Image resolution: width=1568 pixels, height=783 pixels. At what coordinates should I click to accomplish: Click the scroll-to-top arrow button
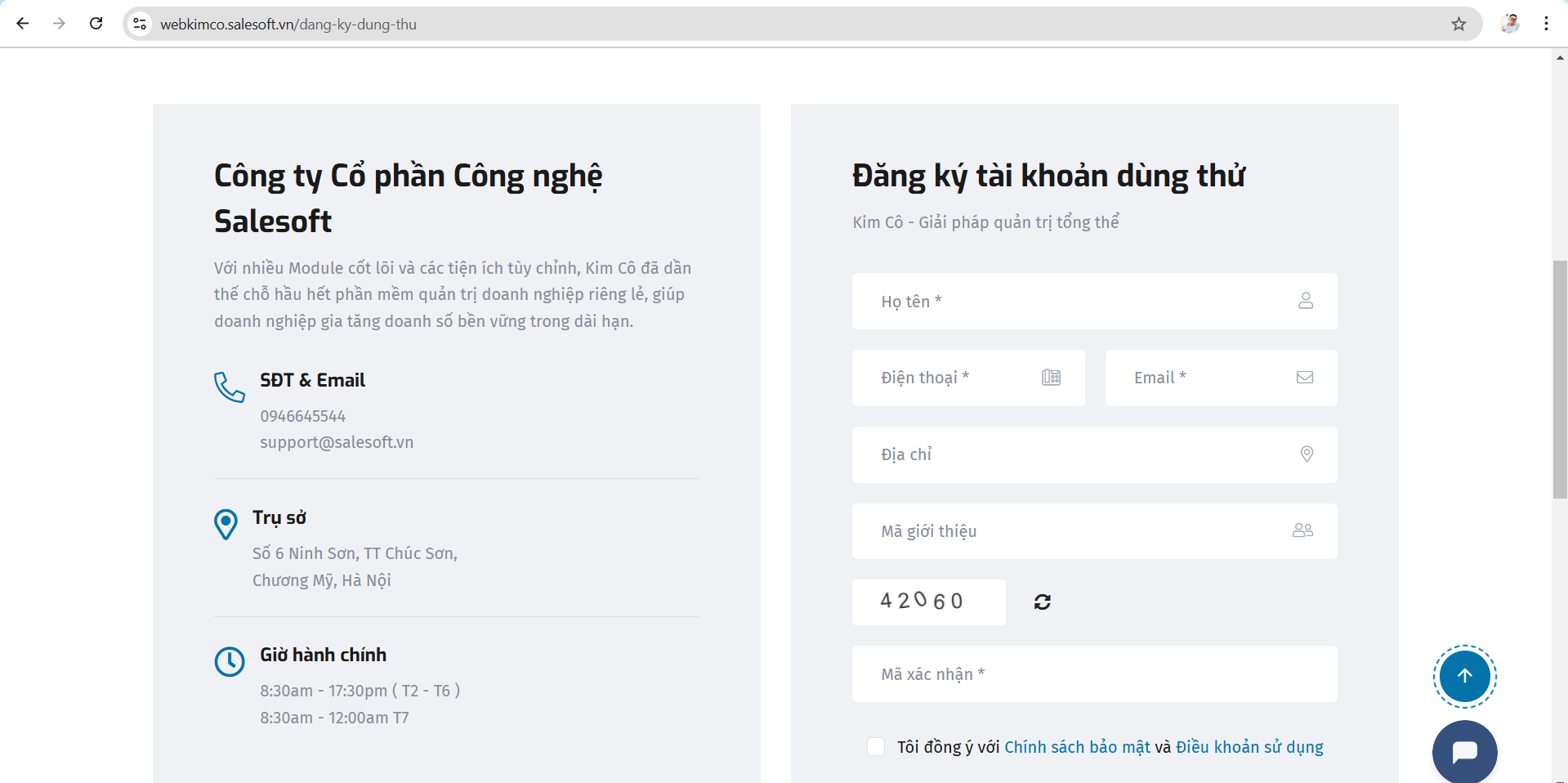point(1465,677)
